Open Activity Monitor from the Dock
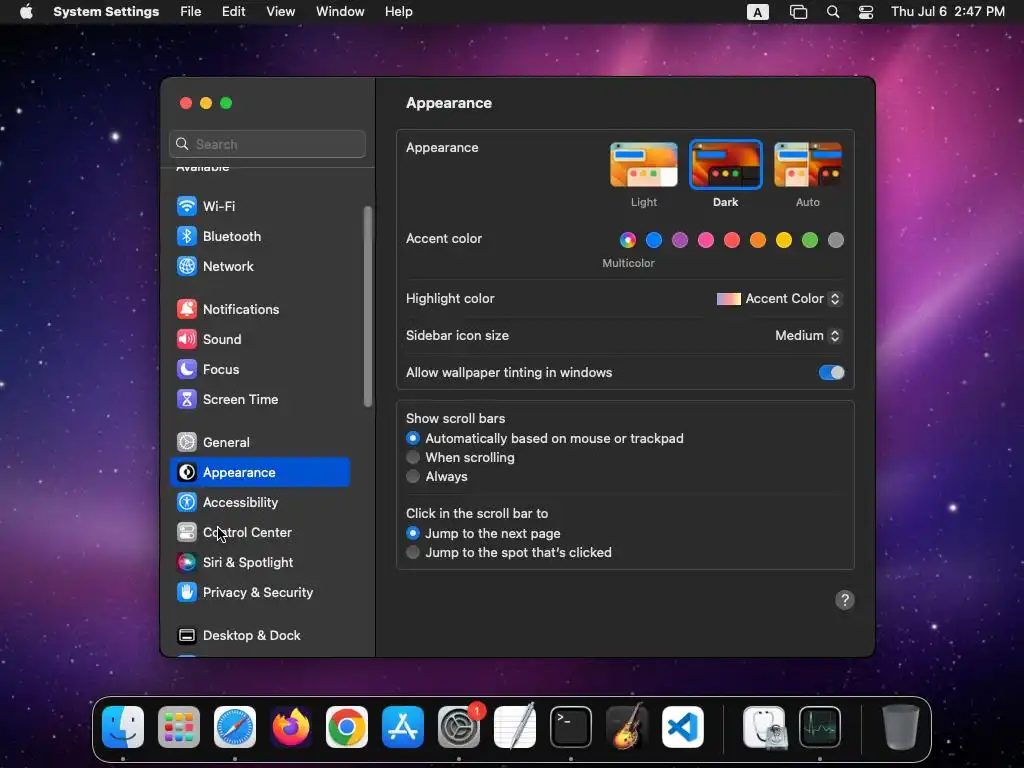This screenshot has width=1024, height=768. pyautogui.click(x=820, y=727)
